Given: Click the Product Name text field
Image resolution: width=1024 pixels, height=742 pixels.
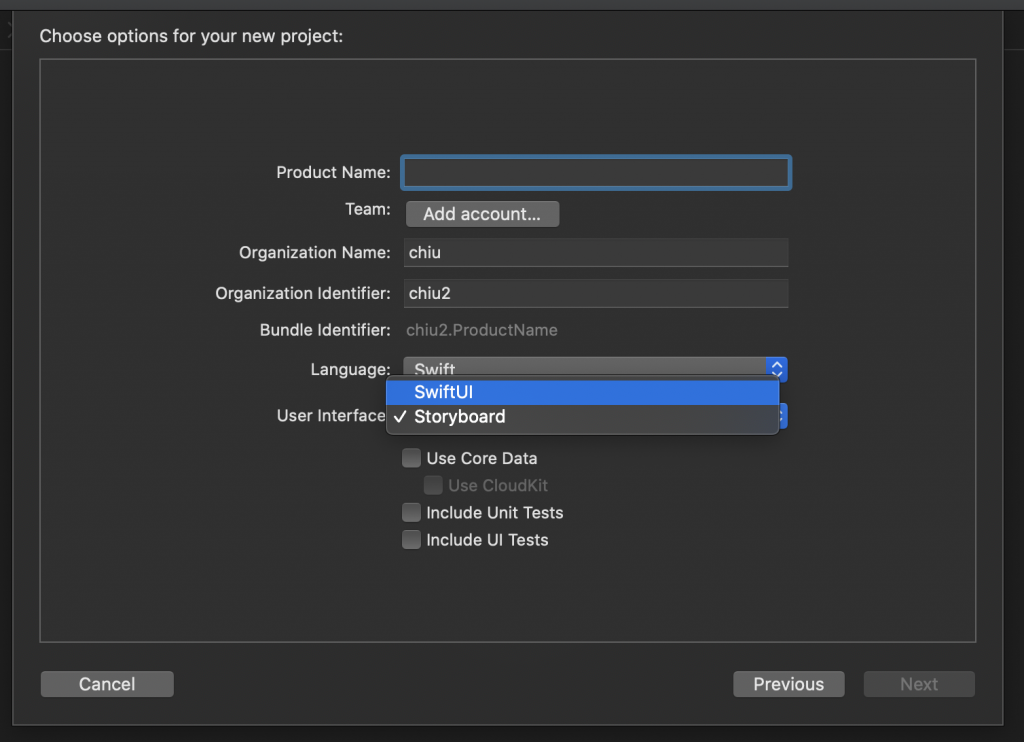Looking at the screenshot, I should [x=596, y=173].
